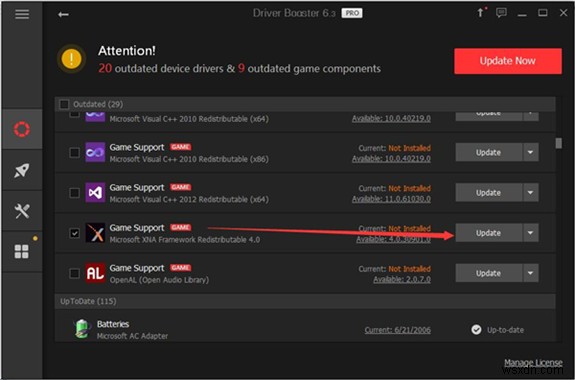The height and width of the screenshot is (380, 575).
Task: Open Available: 11.0.61030.0 version link
Action: (x=391, y=199)
